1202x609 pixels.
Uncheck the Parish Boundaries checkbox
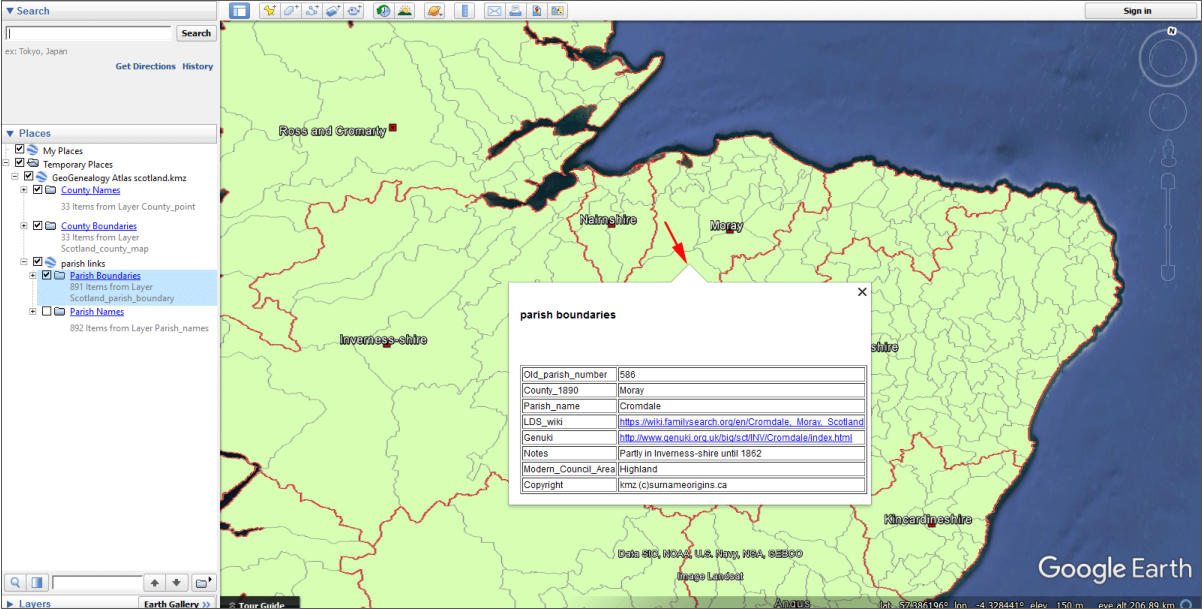pyautogui.click(x=47, y=275)
